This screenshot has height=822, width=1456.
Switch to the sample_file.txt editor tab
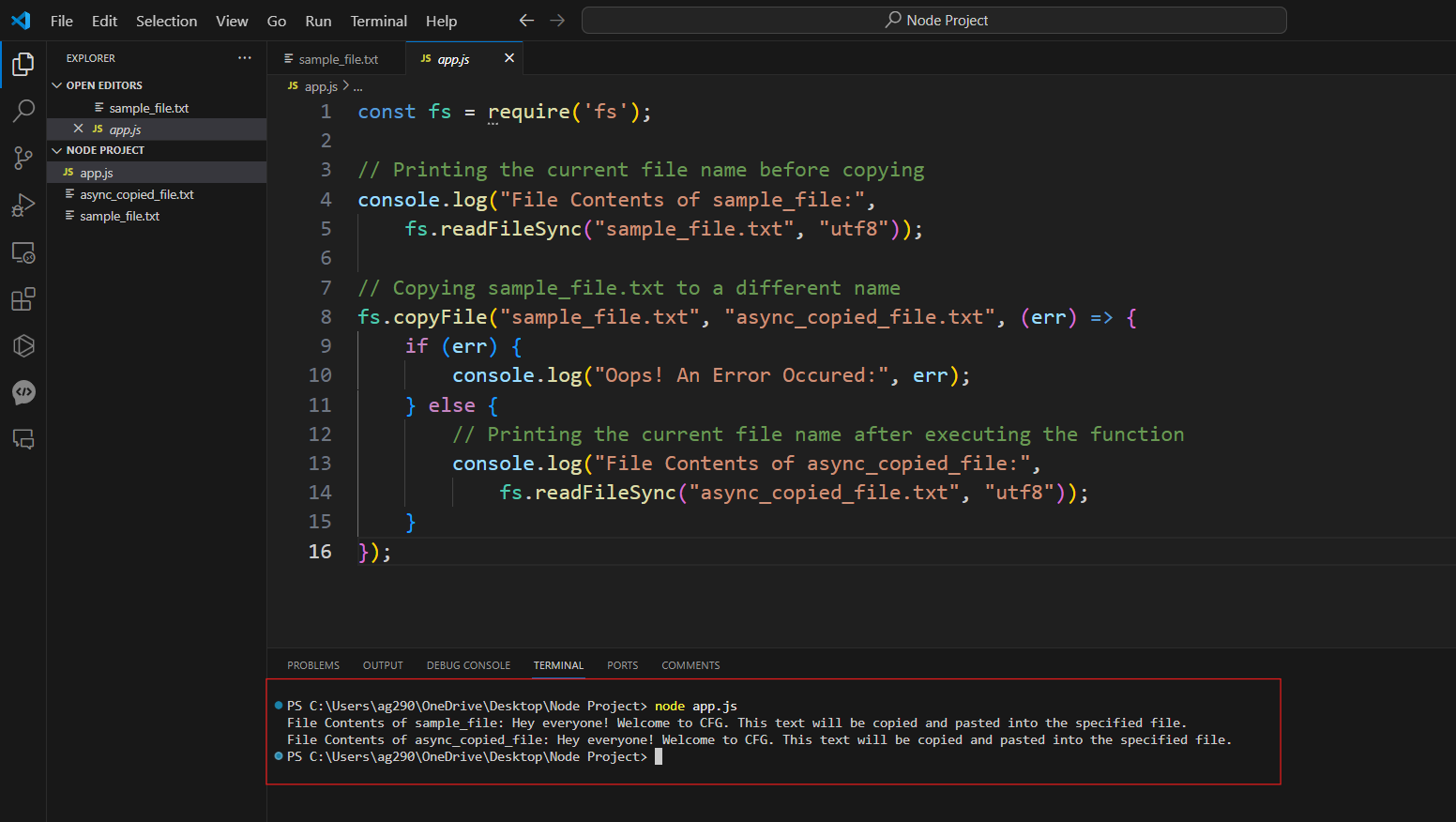pyautogui.click(x=338, y=59)
